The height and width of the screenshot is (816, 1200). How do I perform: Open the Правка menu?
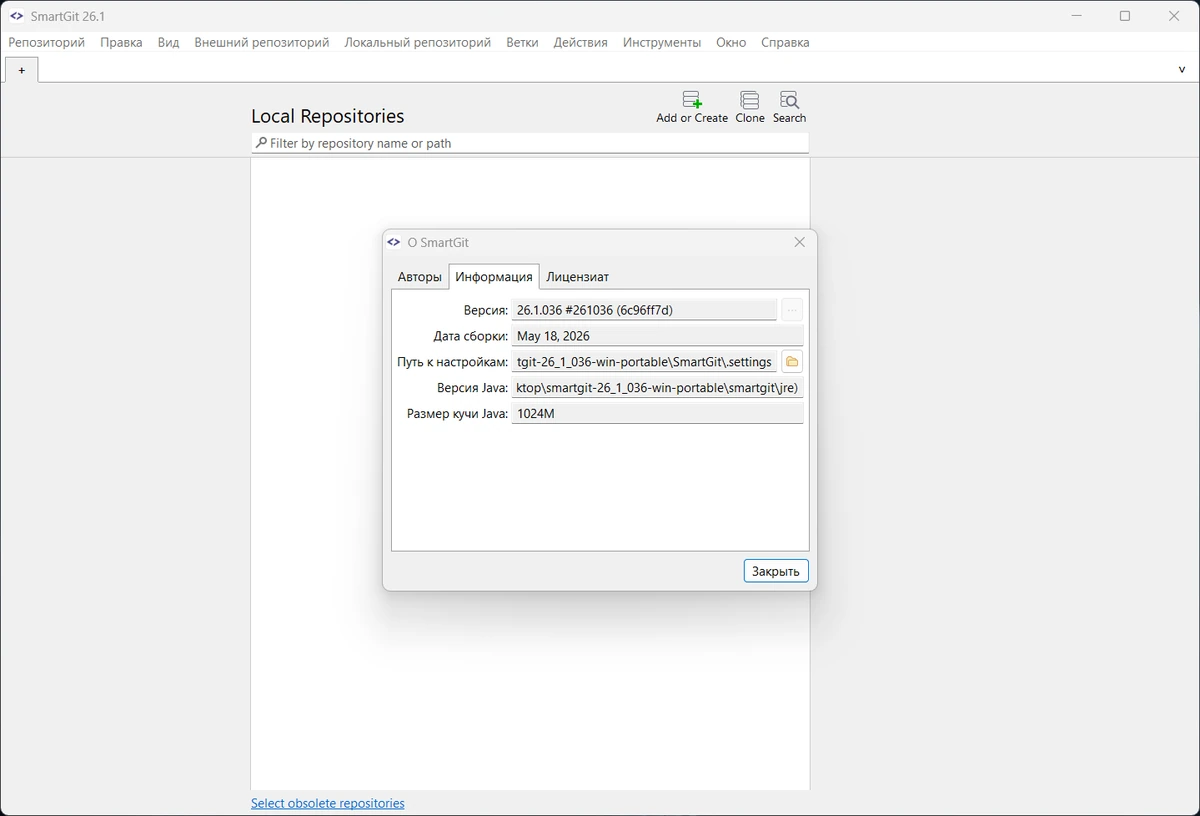pyautogui.click(x=121, y=42)
